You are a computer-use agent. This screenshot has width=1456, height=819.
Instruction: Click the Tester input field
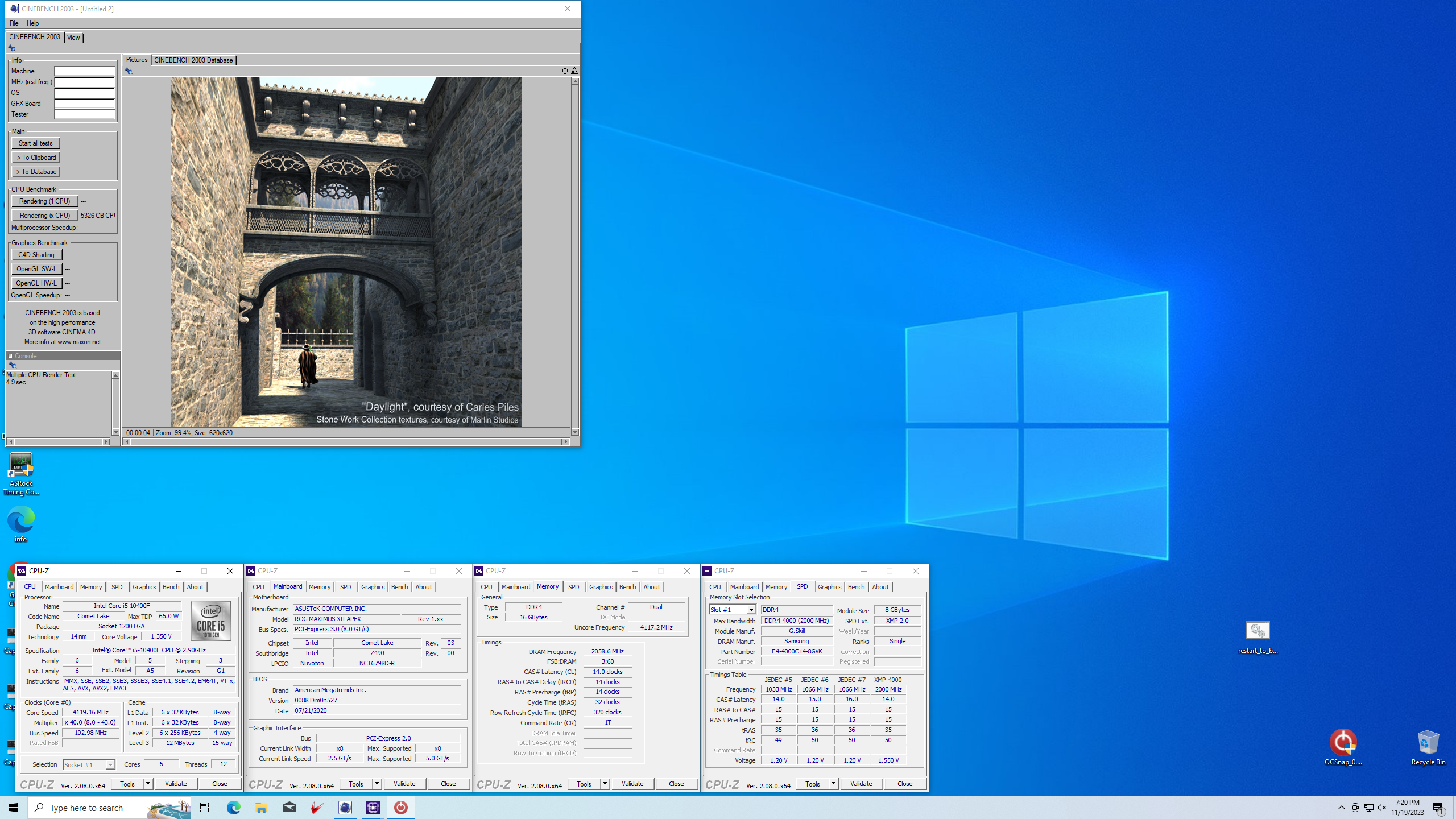[85, 114]
